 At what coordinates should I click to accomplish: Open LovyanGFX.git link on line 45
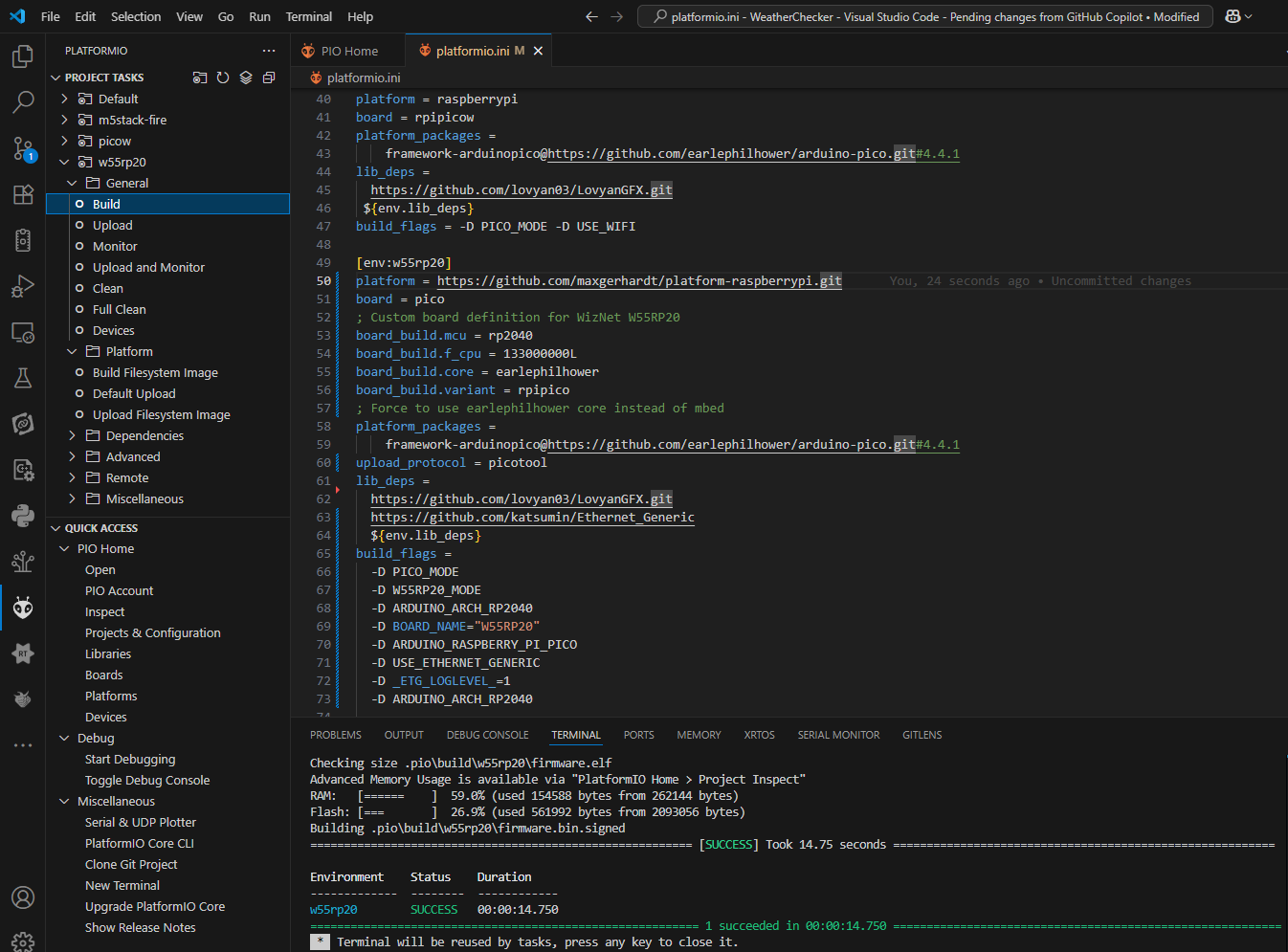(522, 189)
